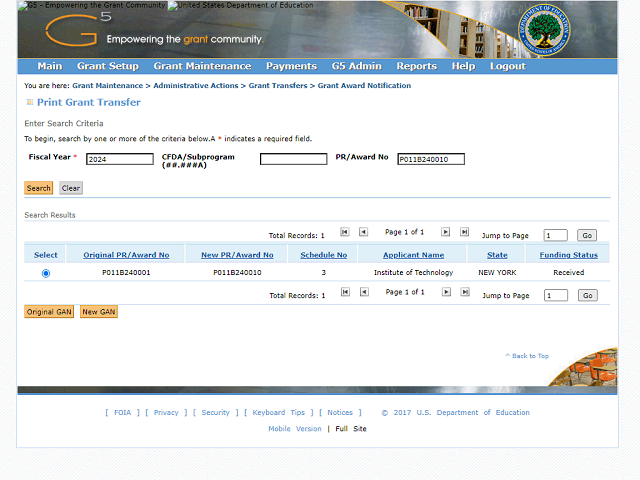Screen dimensions: 640x480
Task: Open the FOIA footer link
Action: (122, 413)
